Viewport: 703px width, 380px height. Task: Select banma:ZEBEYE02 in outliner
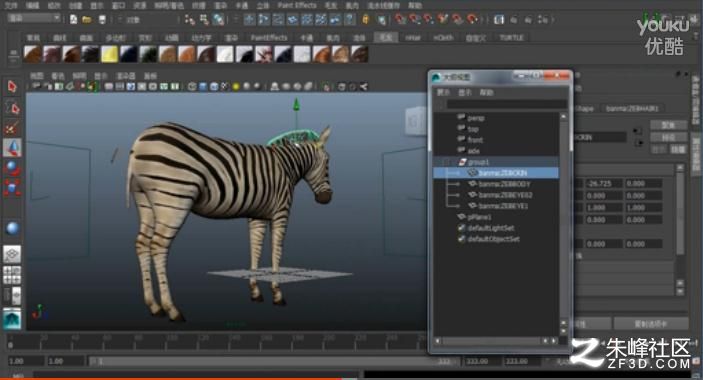tap(505, 195)
